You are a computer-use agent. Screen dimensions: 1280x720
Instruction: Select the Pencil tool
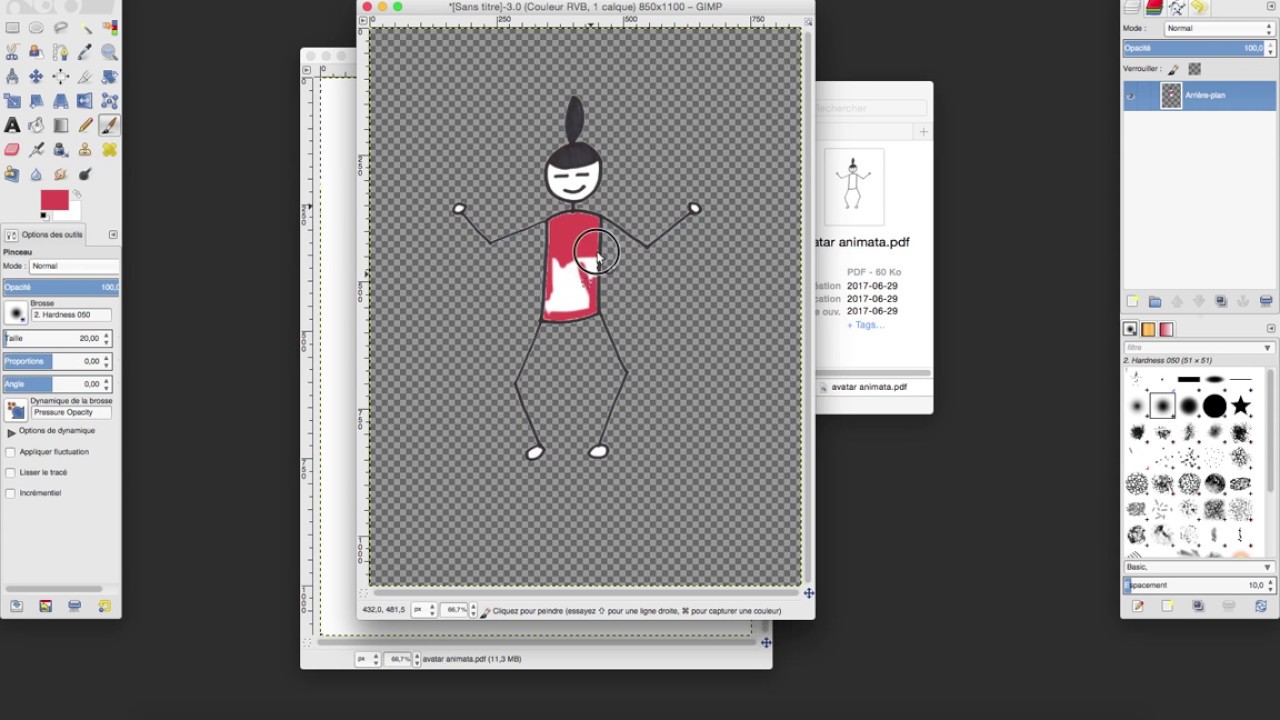tap(85, 125)
